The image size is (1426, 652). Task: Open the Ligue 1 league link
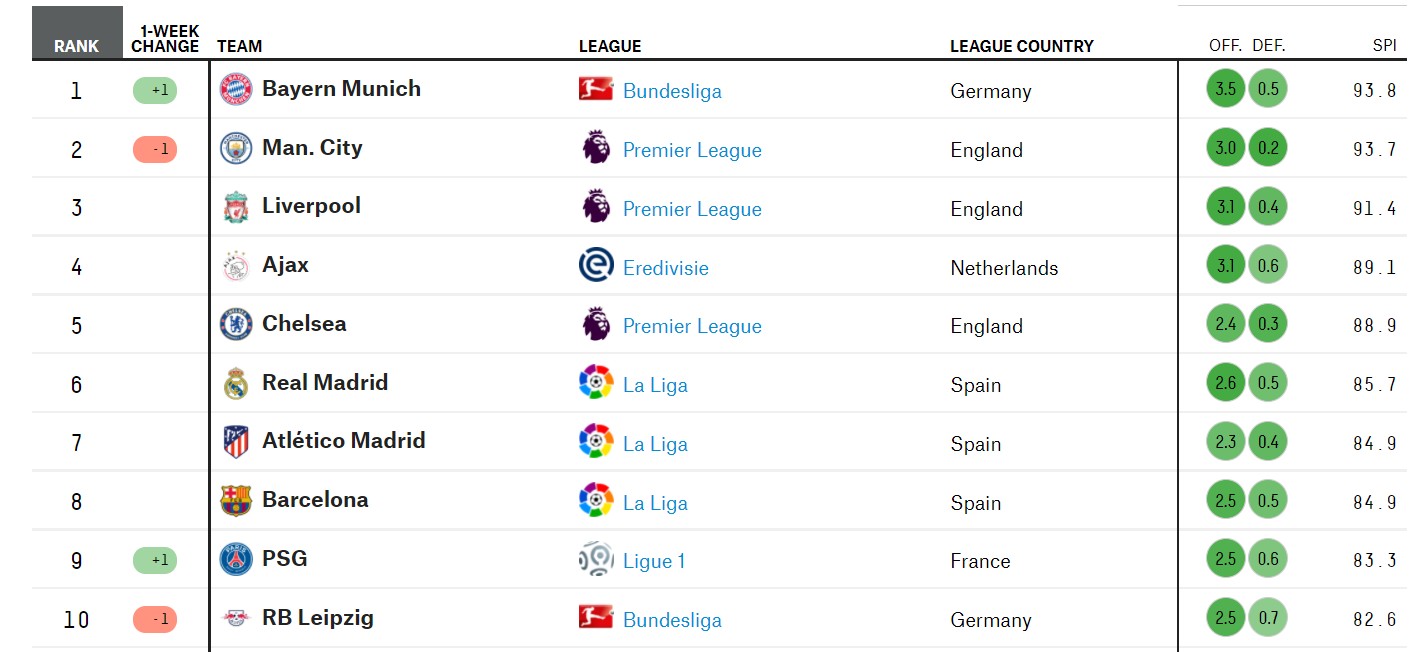click(x=654, y=561)
